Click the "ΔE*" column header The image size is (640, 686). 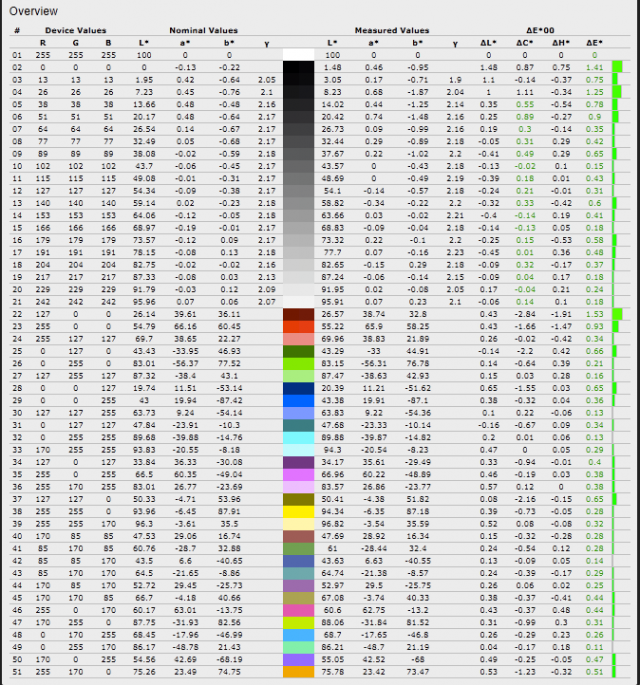click(x=595, y=42)
